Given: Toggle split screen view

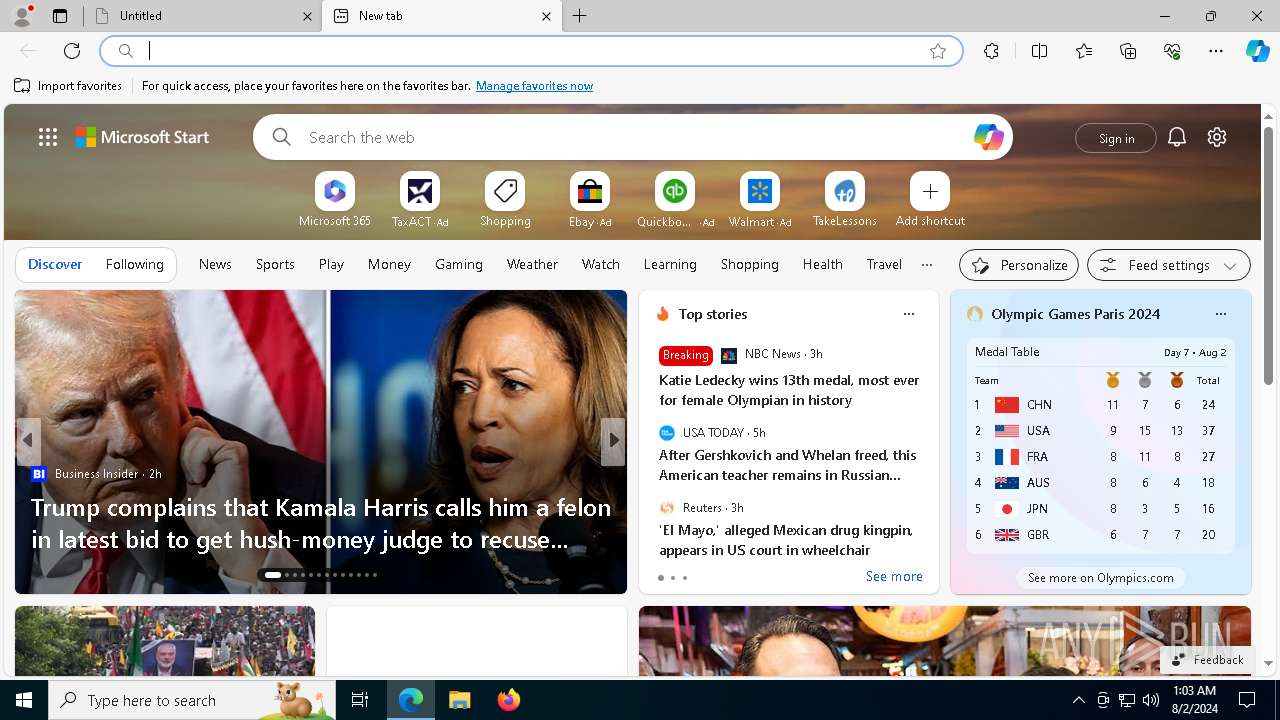Looking at the screenshot, I should pyautogui.click(x=1039, y=51).
